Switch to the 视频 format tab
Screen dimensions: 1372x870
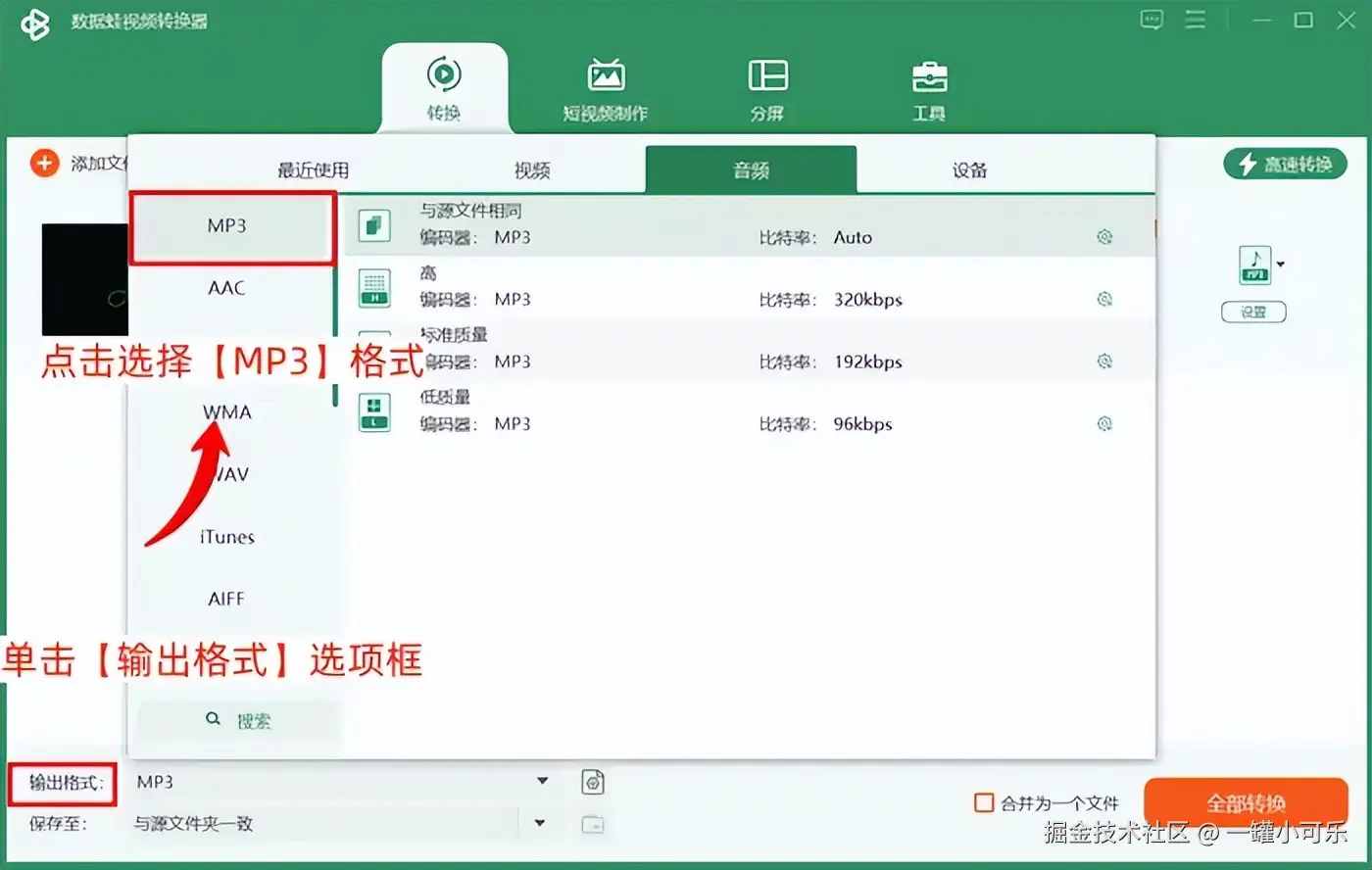(532, 170)
